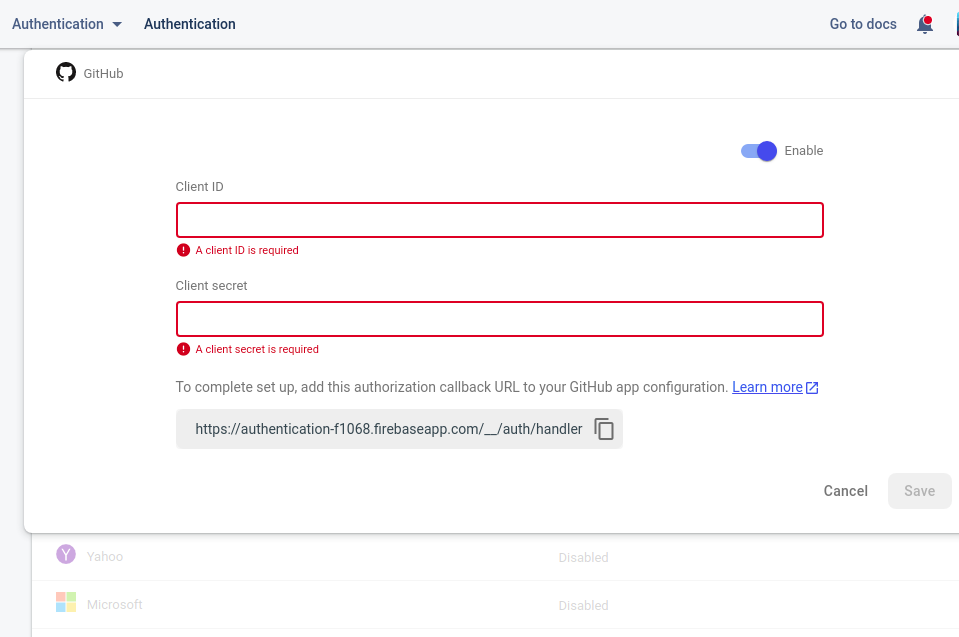The height and width of the screenshot is (637, 959).
Task: Click the Microsoft provider logo
Action: tap(66, 603)
